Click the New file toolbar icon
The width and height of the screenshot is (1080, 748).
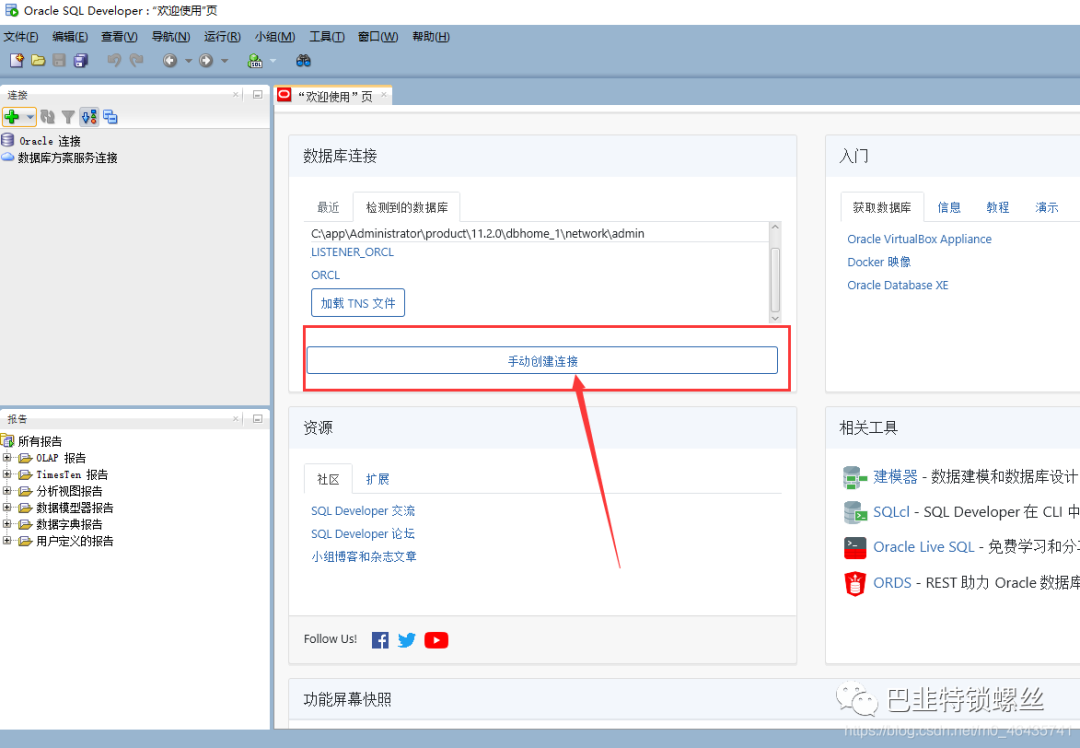(x=17, y=61)
